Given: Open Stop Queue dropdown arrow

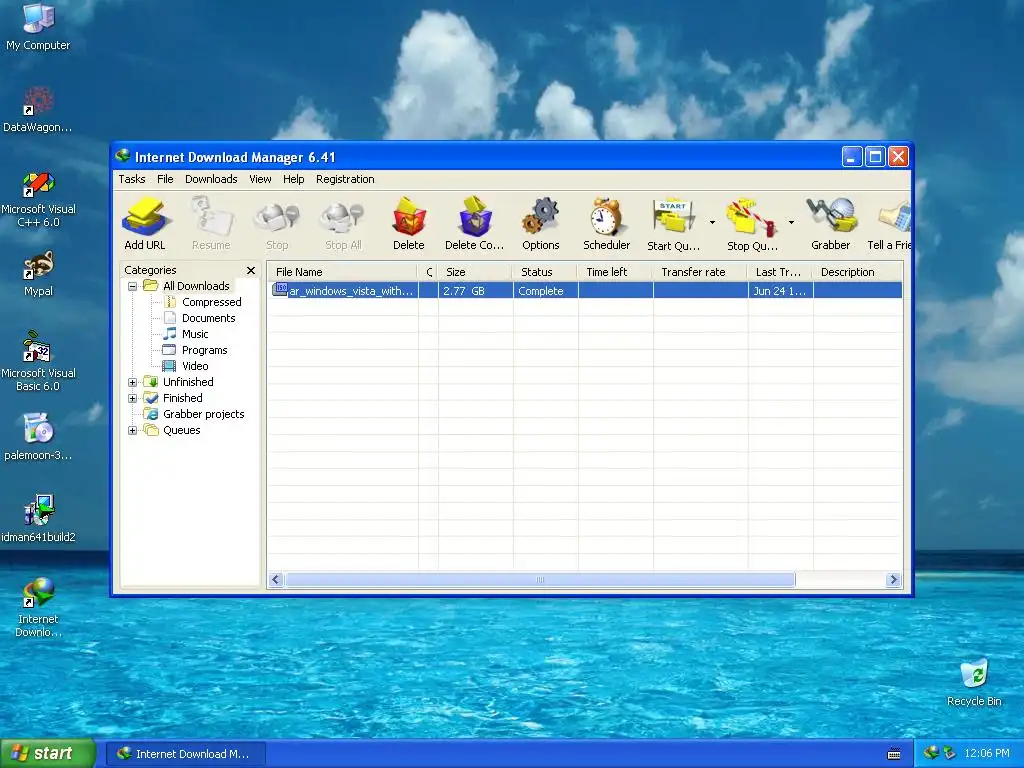Looking at the screenshot, I should pos(791,223).
